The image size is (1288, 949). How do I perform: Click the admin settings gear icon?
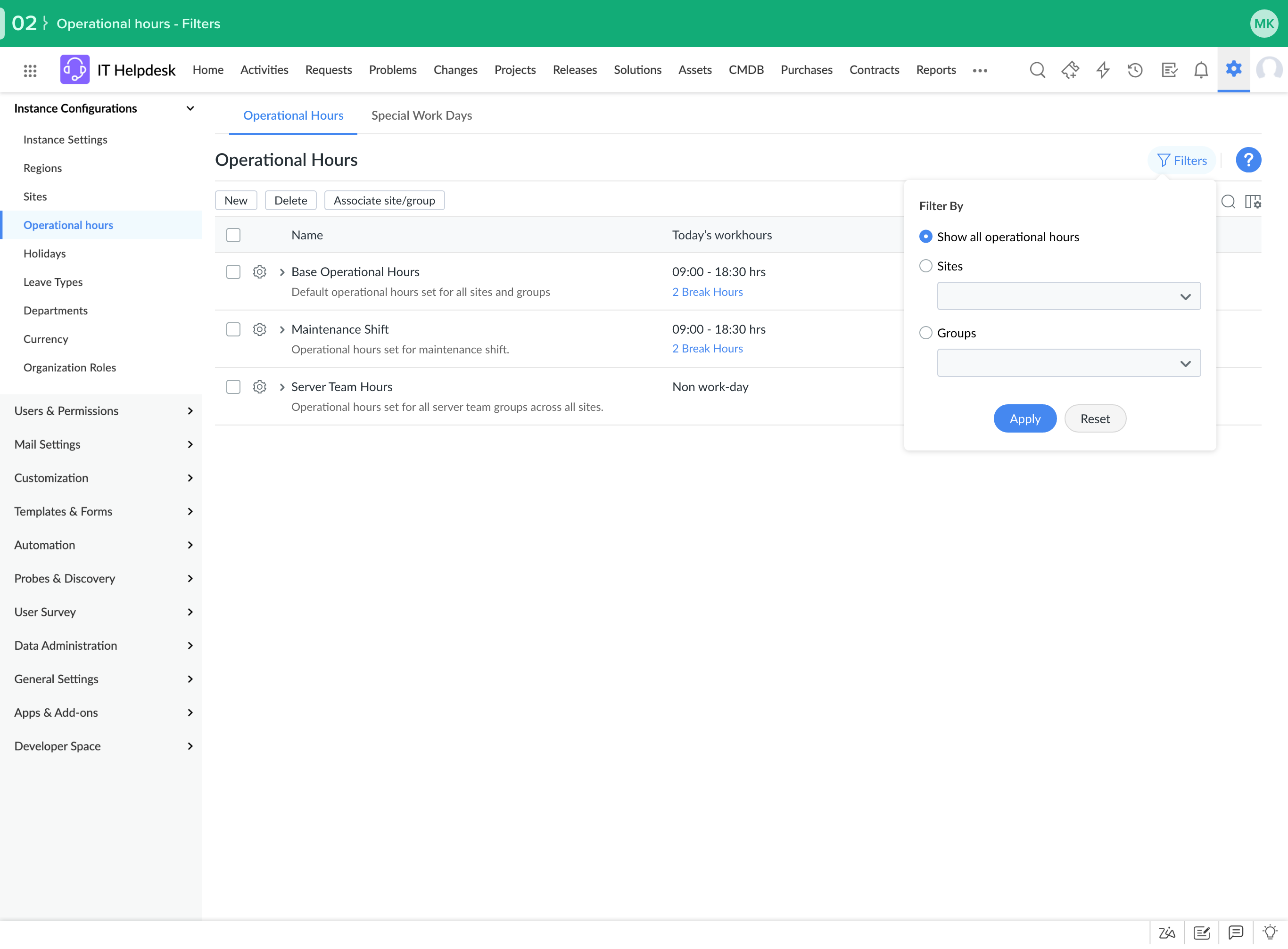pyautogui.click(x=1233, y=69)
